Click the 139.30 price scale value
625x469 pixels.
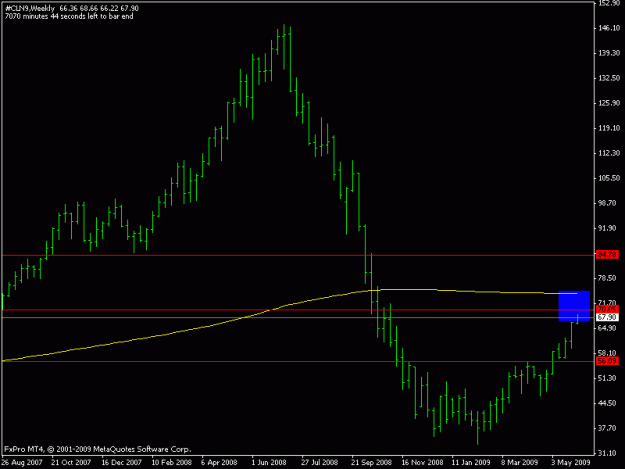(x=609, y=53)
